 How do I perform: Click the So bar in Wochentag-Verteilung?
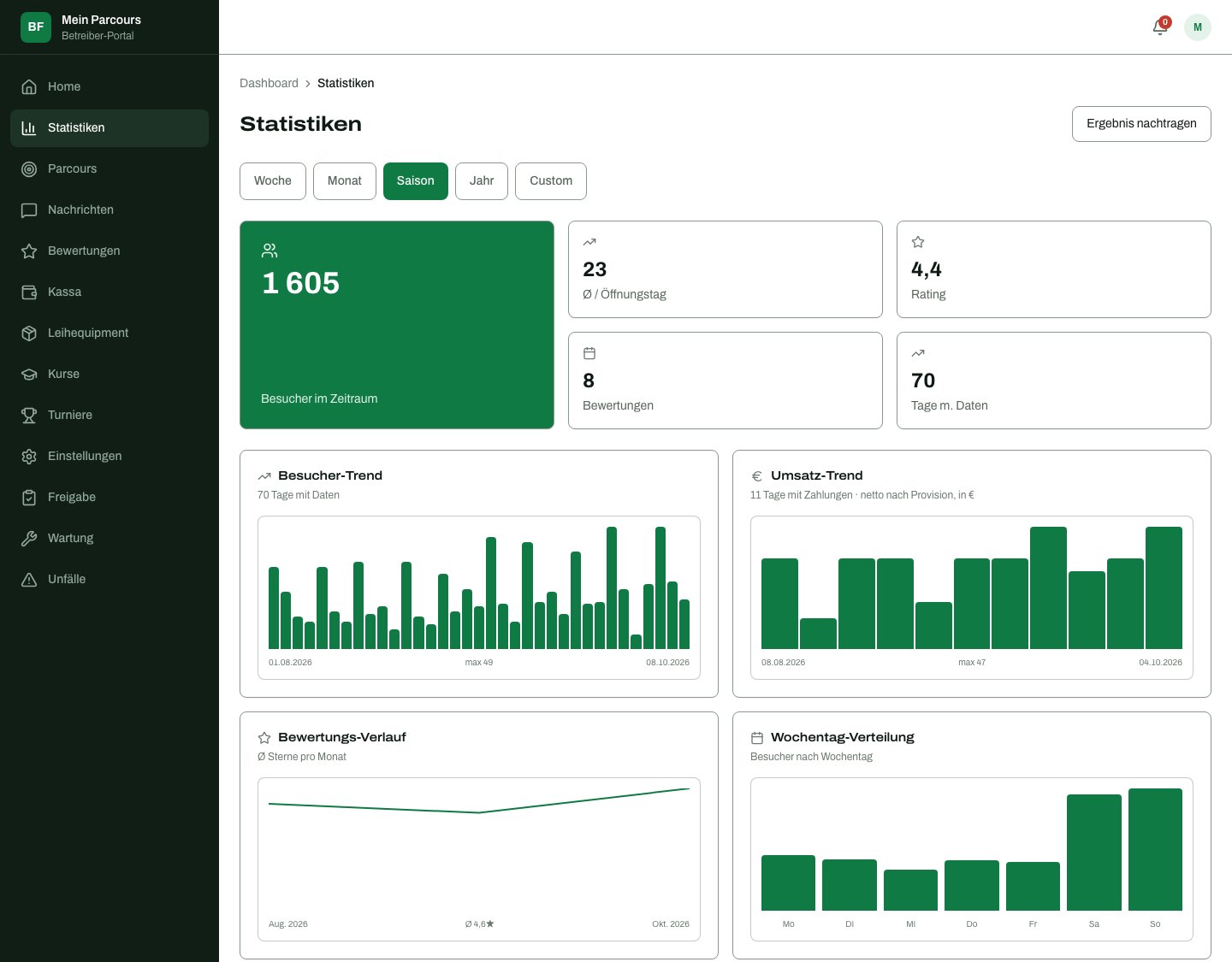(1155, 849)
